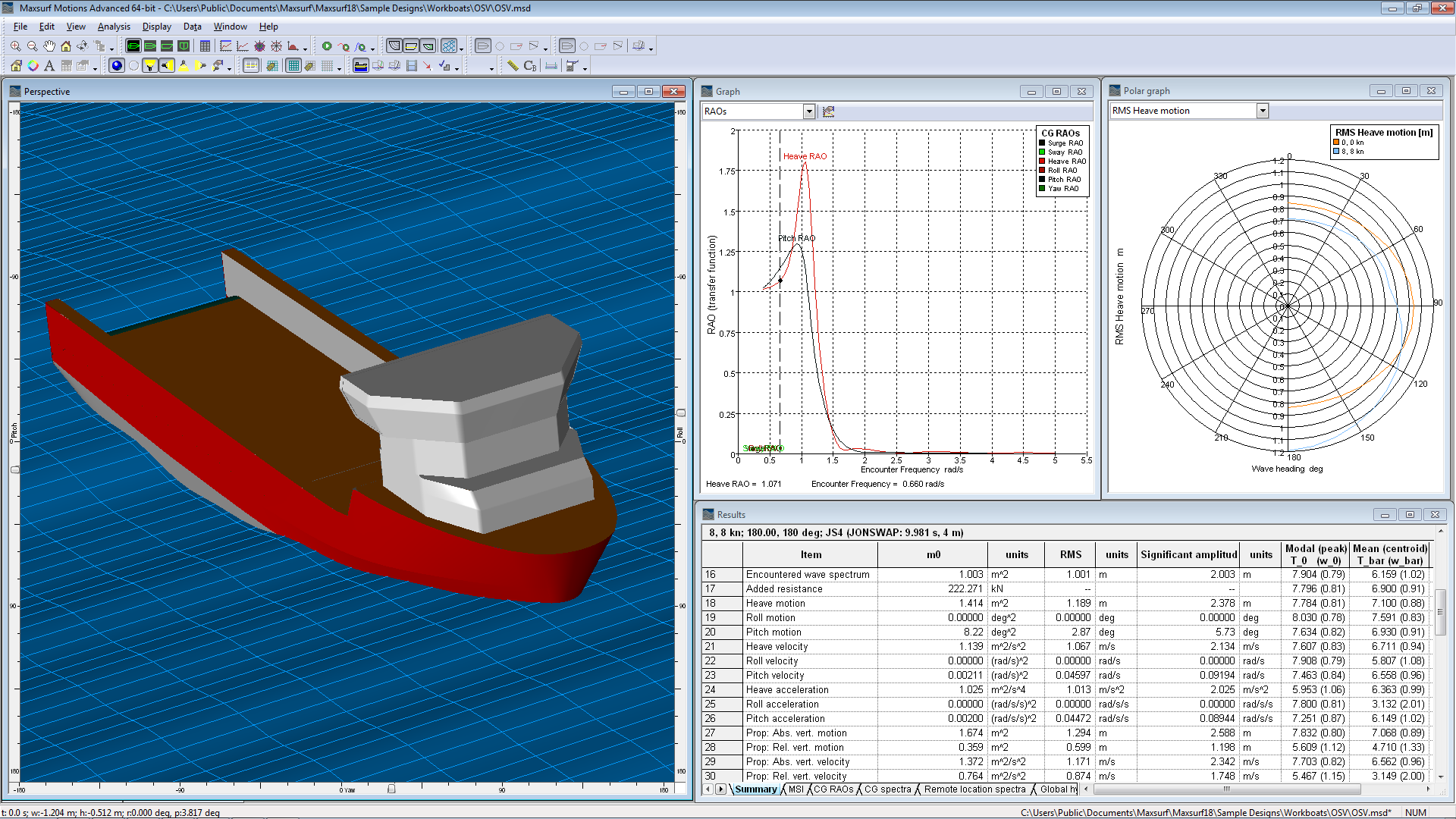Viewport: 1456px width, 819px height.
Task: Toggle the vessel waterline display button
Action: coord(361,66)
